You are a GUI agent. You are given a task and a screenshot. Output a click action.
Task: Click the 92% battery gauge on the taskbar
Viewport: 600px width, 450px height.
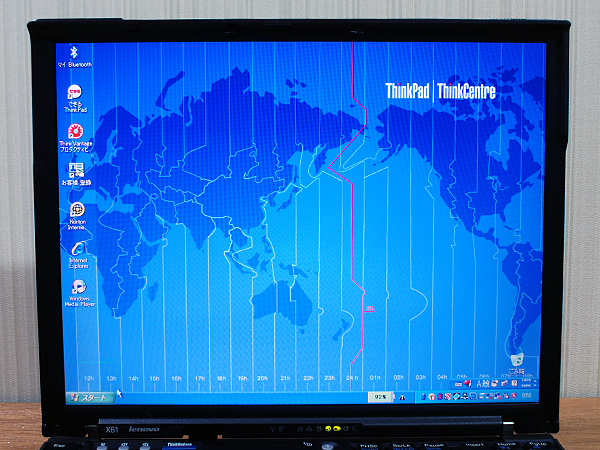(380, 397)
